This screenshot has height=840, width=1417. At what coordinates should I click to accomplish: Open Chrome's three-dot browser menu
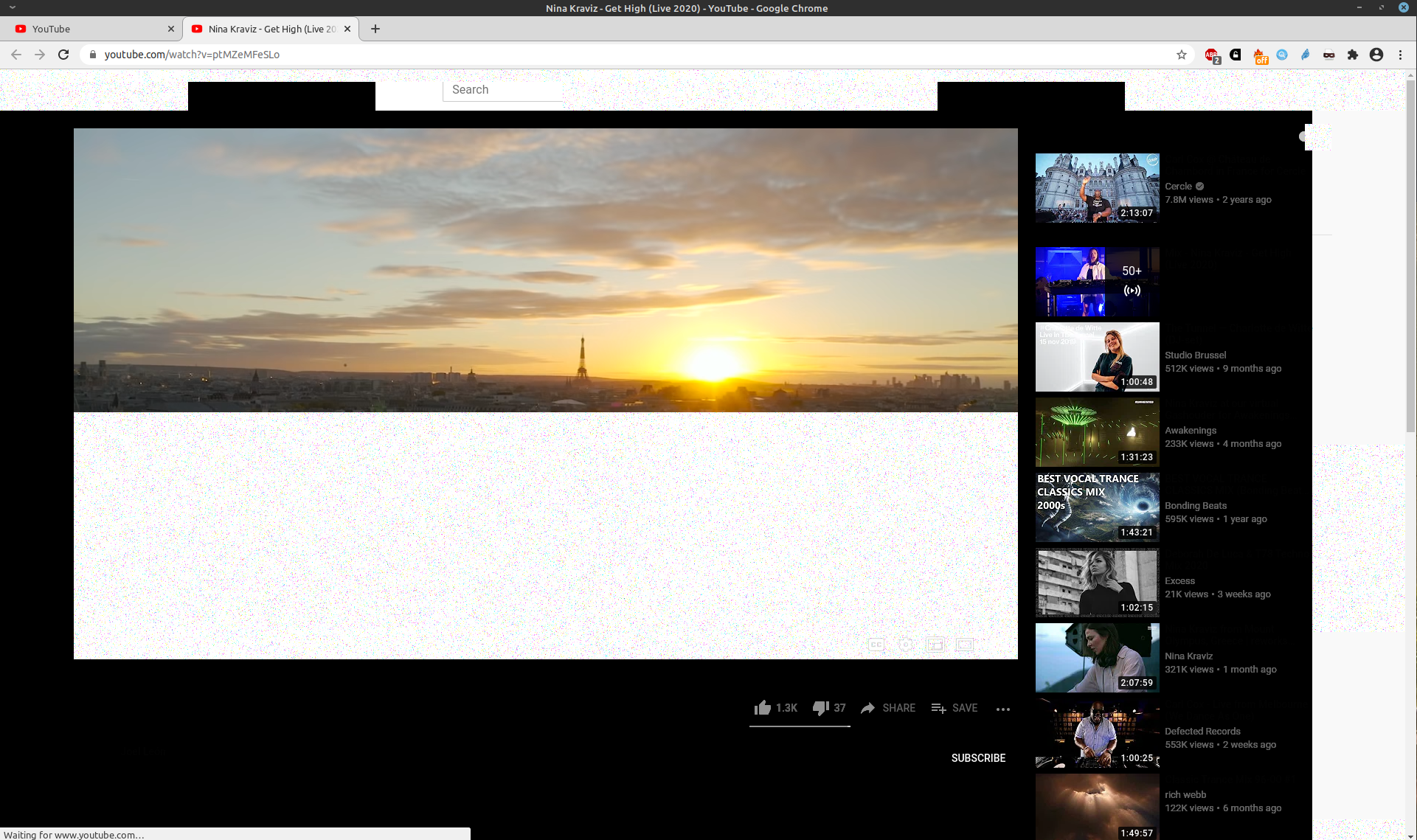[1400, 54]
